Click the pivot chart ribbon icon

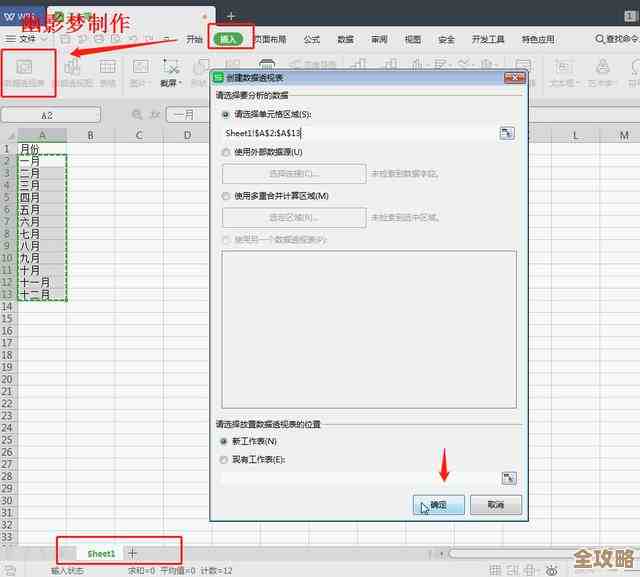tap(75, 73)
